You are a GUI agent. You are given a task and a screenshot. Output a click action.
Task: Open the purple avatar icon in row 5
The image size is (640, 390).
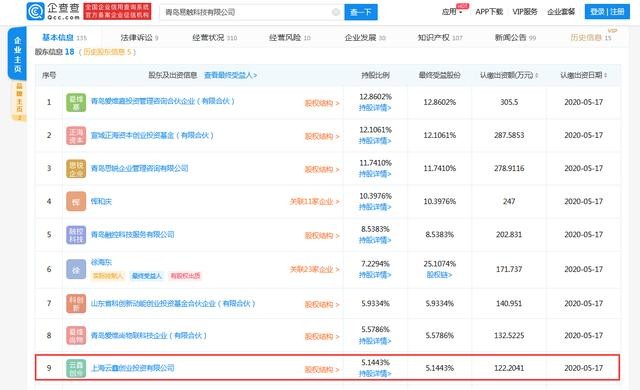point(76,235)
